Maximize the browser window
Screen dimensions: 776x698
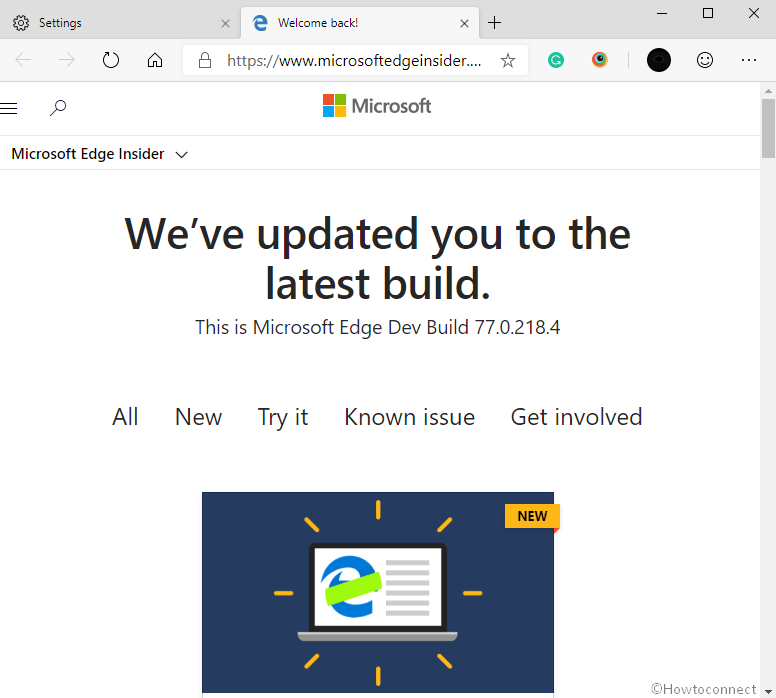708,14
